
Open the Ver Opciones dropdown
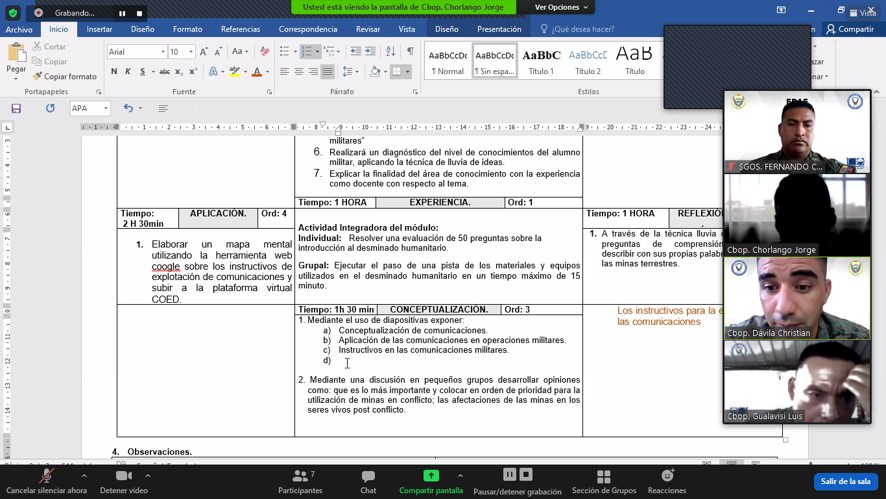coord(561,7)
